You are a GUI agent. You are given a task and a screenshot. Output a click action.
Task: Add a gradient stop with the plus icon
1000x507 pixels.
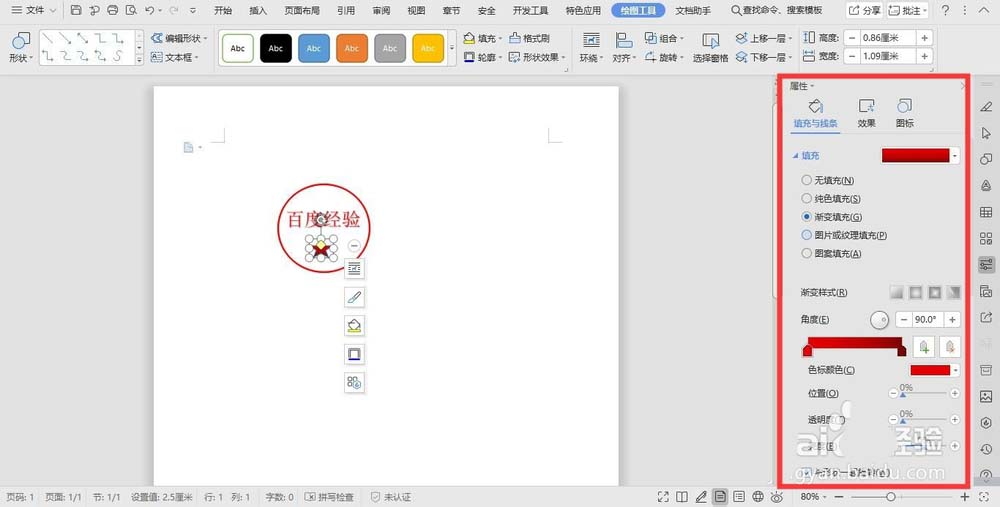(x=924, y=347)
